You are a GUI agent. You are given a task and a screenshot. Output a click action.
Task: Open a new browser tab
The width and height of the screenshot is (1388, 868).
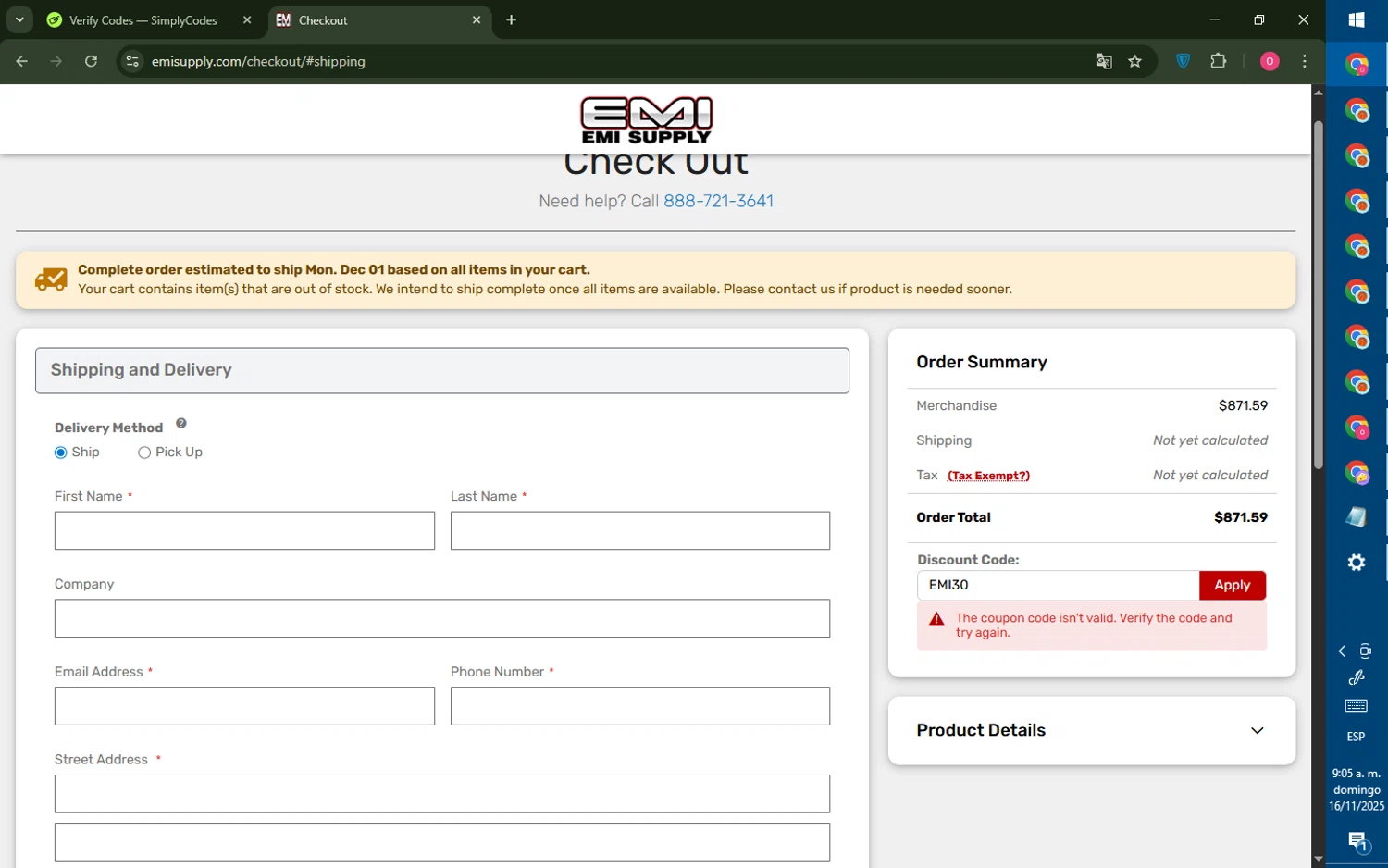pyautogui.click(x=511, y=19)
